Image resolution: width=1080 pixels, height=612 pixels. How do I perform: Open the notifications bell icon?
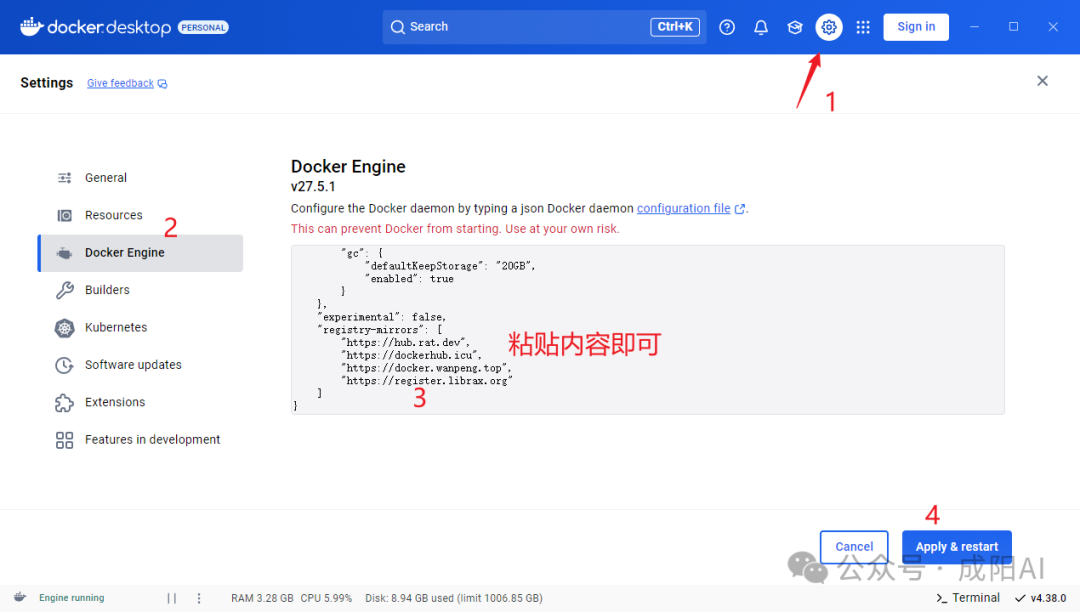click(760, 27)
